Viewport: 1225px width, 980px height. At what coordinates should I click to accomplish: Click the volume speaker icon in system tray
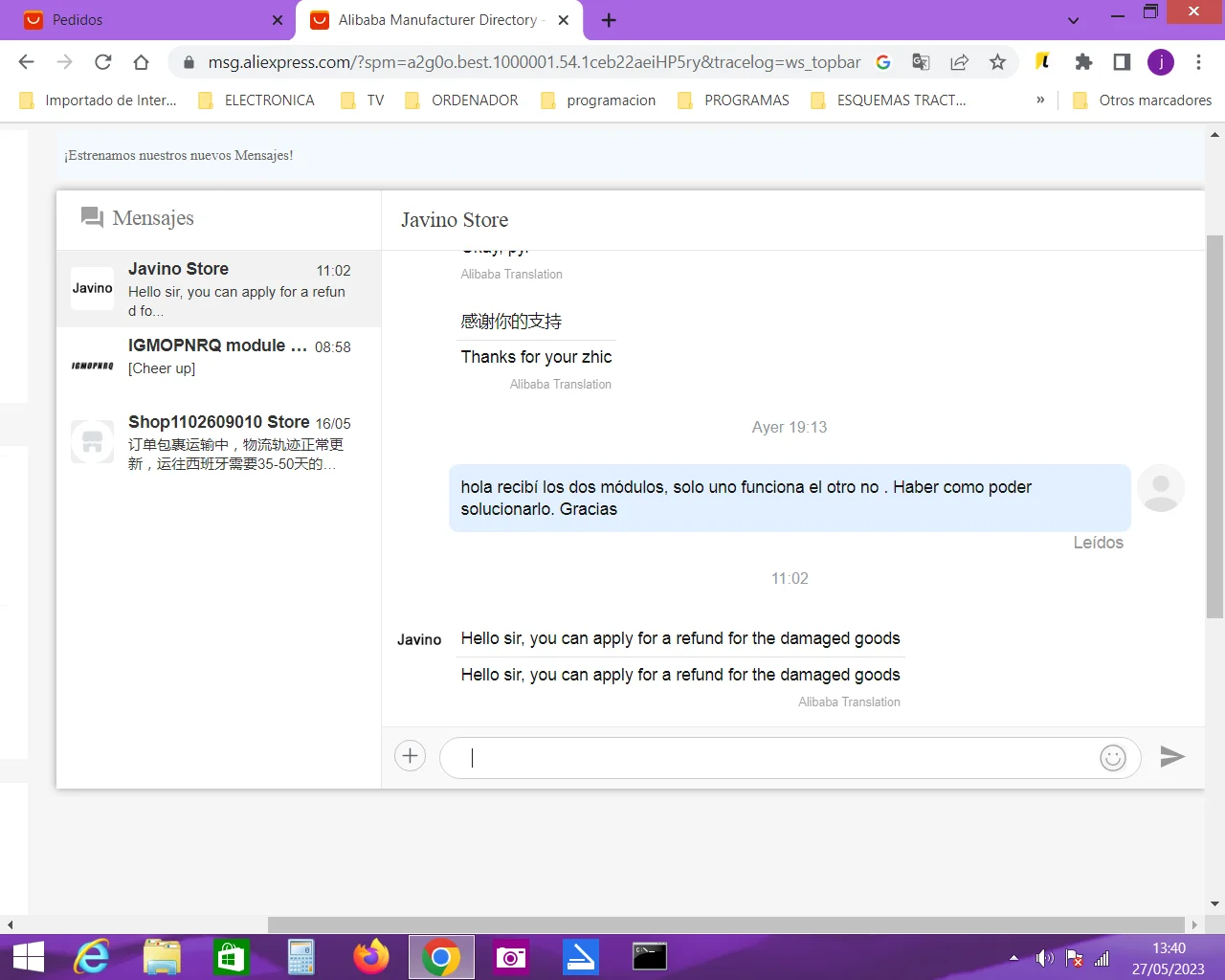(x=1044, y=958)
